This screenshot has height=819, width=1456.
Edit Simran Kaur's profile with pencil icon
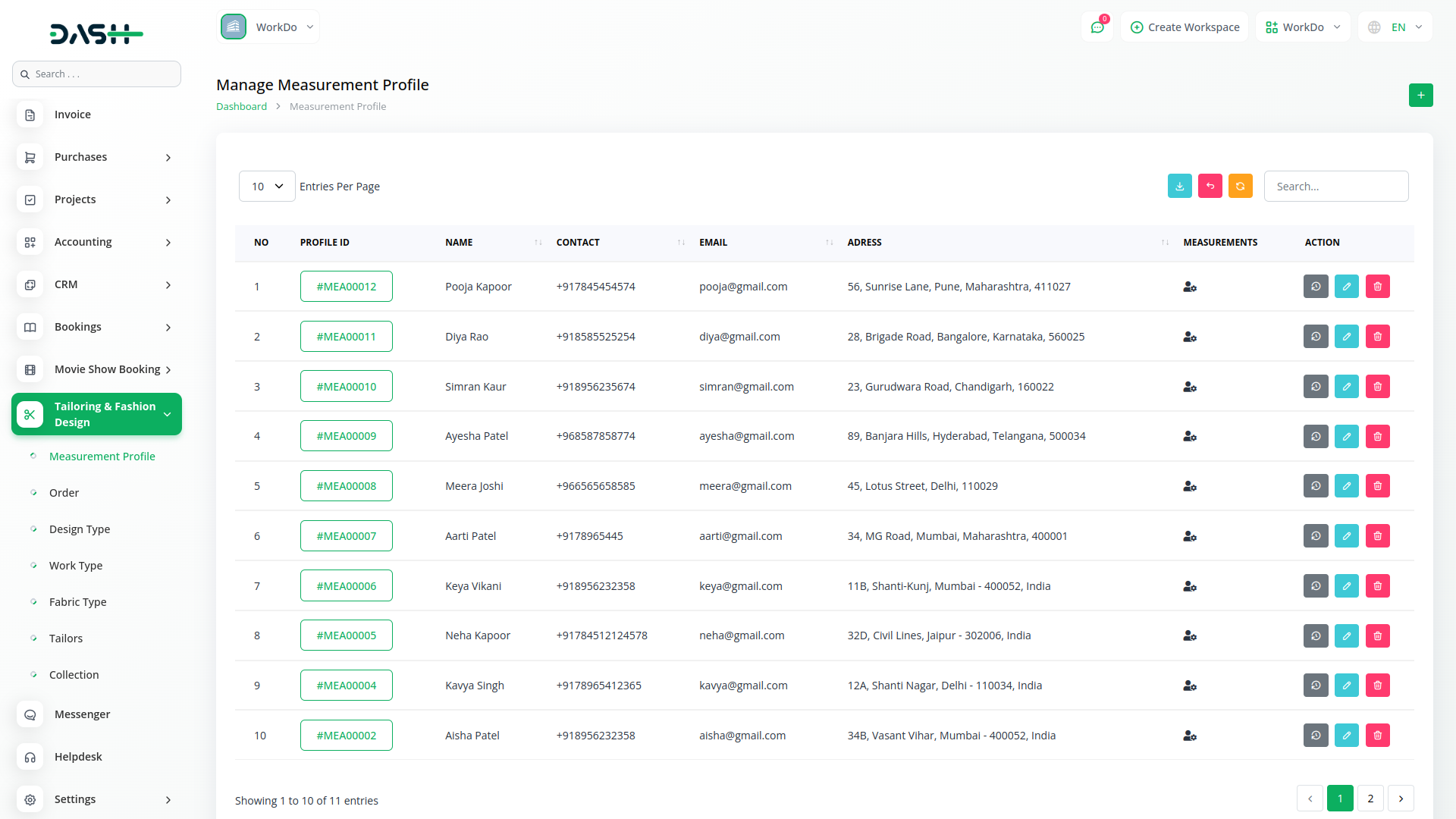pyautogui.click(x=1346, y=387)
